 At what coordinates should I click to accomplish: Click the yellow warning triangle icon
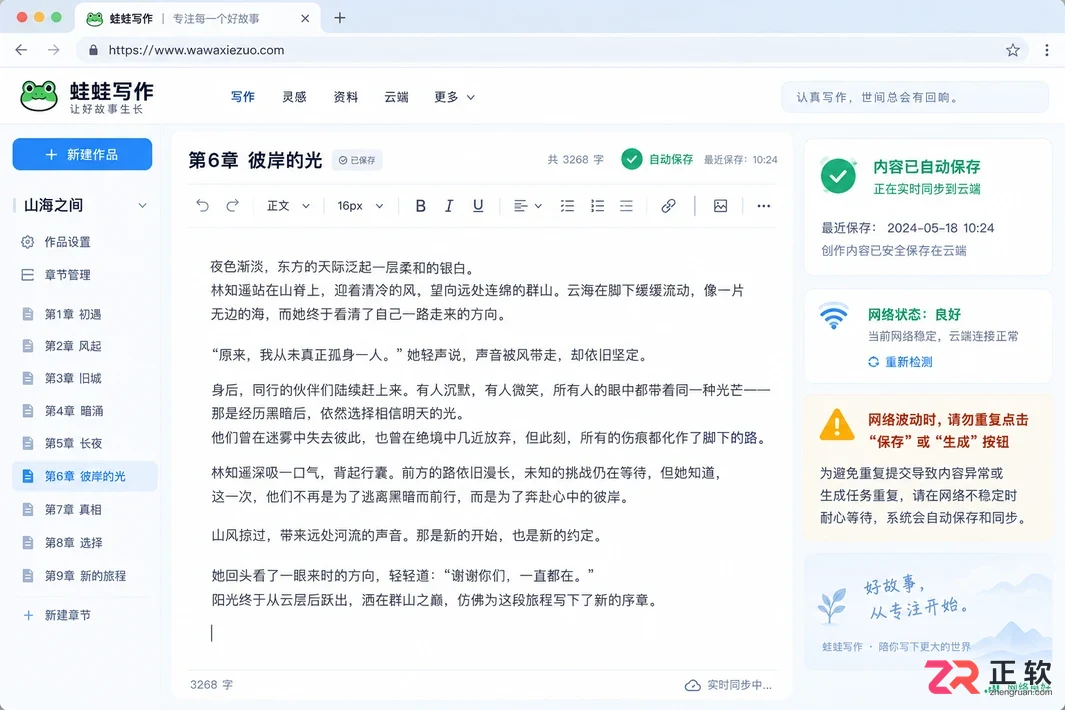tap(837, 425)
